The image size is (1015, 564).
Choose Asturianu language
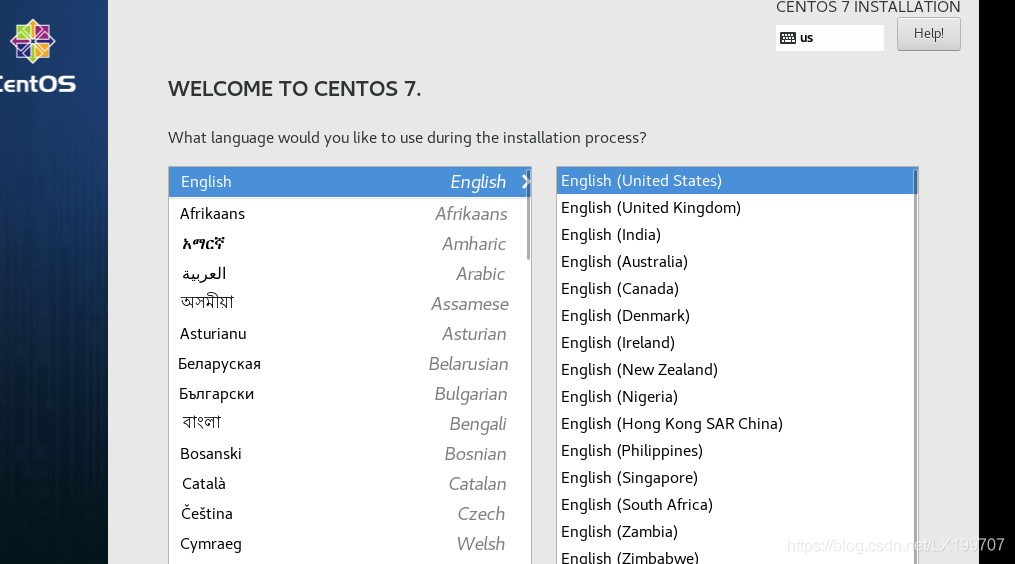pyautogui.click(x=350, y=333)
